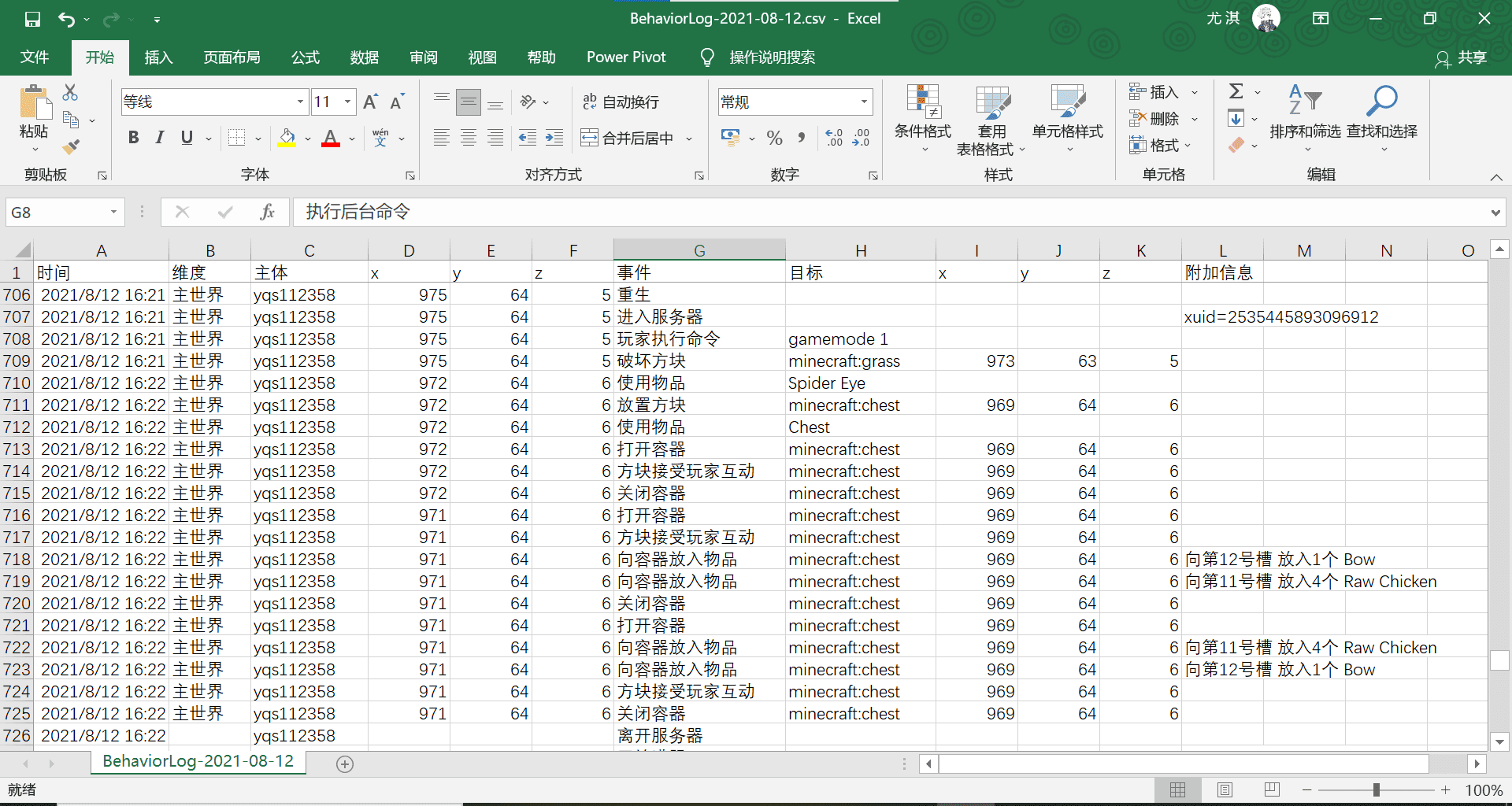
Task: Expand the number format dropdown showing 常规
Action: (x=864, y=102)
